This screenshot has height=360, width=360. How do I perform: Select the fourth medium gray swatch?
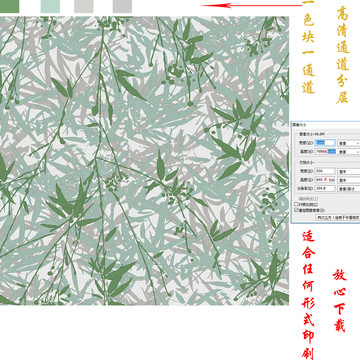point(122,6)
